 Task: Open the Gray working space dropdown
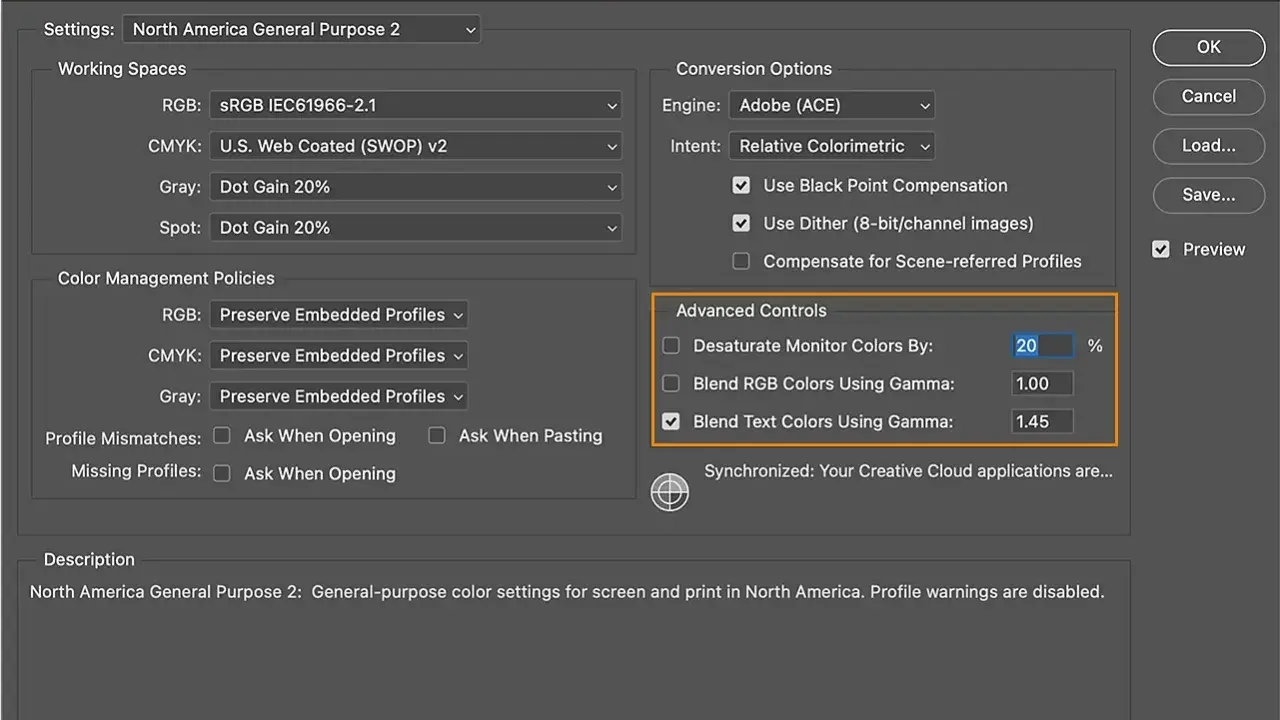coord(415,187)
